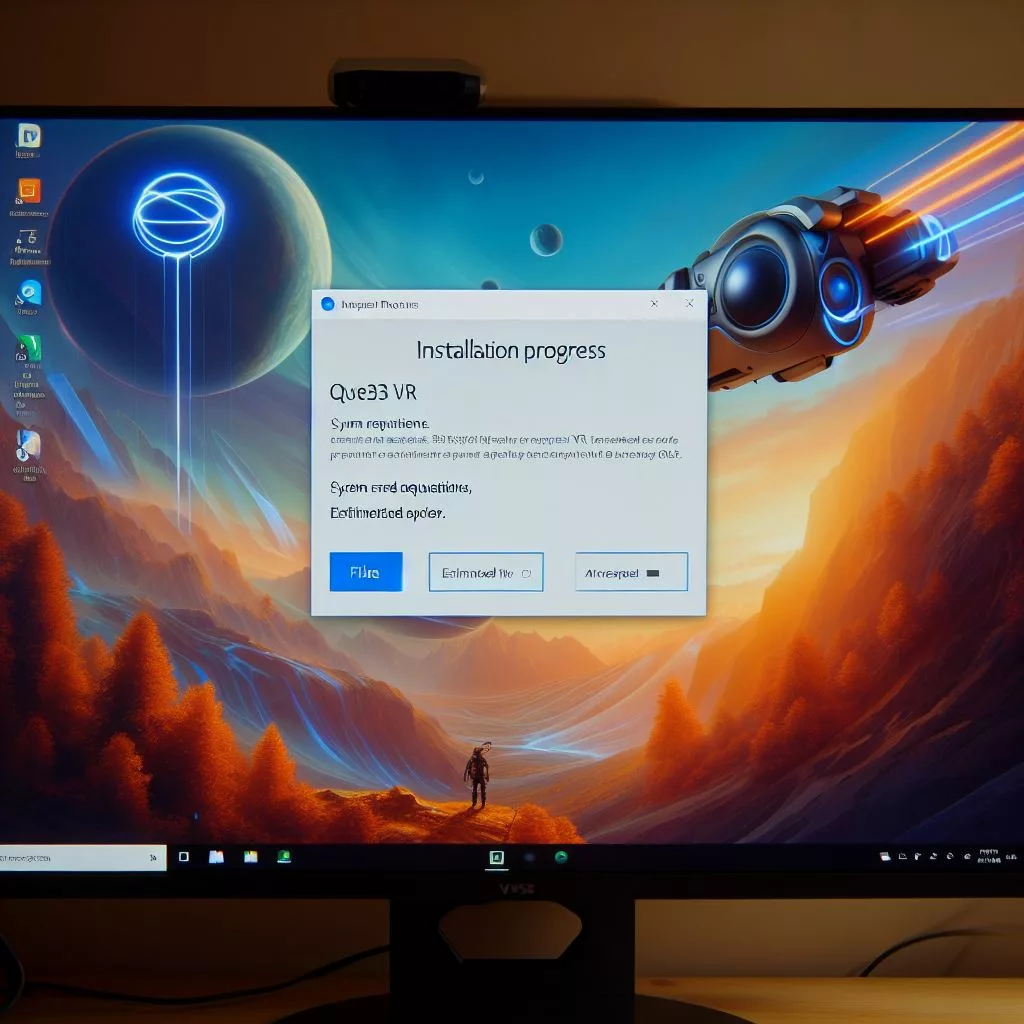1024x1024 pixels.
Task: Open the 'Estimated file' dropdown option
Action: (x=487, y=572)
